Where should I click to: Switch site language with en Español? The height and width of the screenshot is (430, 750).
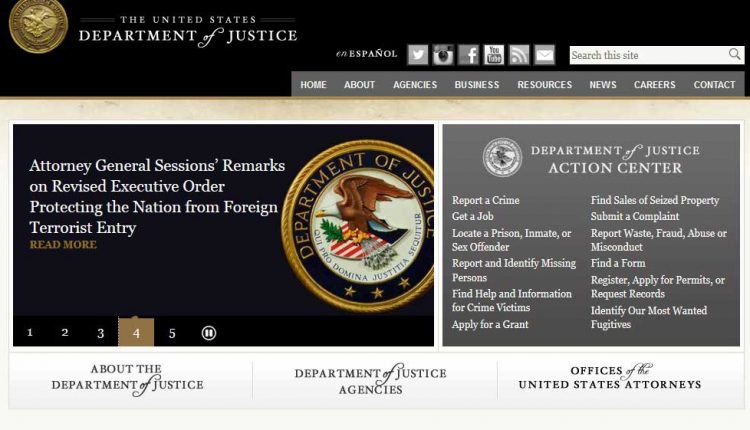[367, 54]
